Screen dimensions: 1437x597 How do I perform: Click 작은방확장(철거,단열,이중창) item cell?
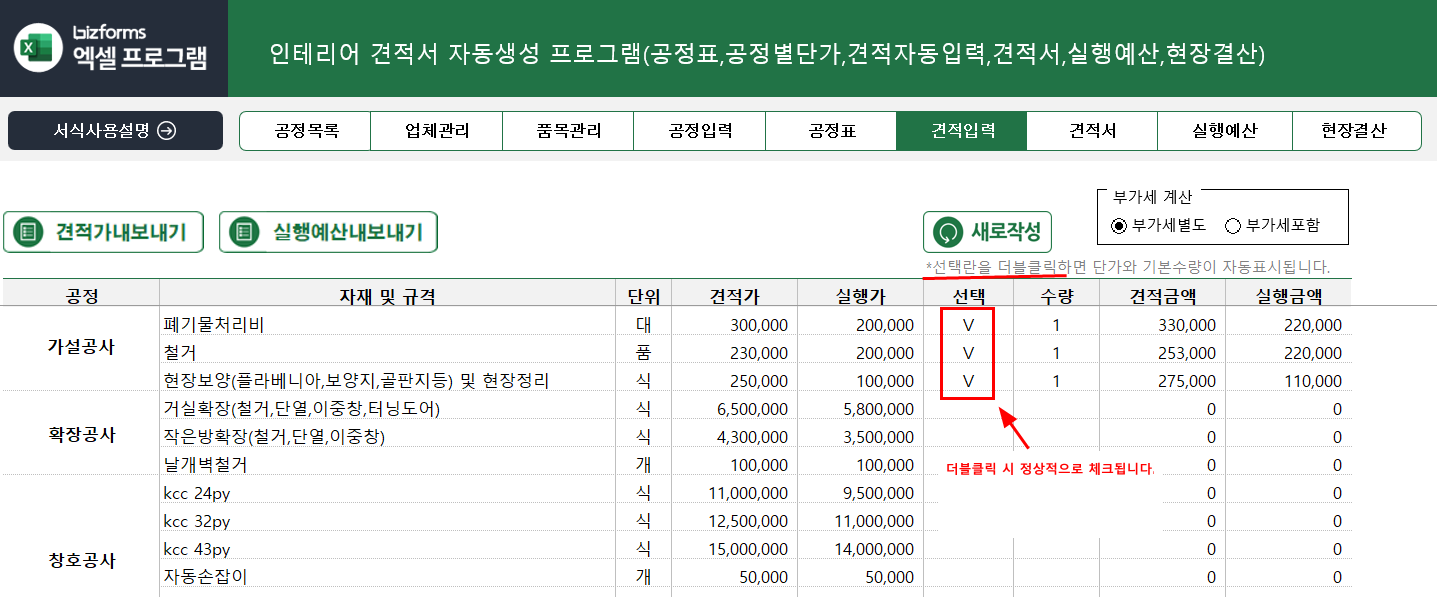tap(386, 436)
